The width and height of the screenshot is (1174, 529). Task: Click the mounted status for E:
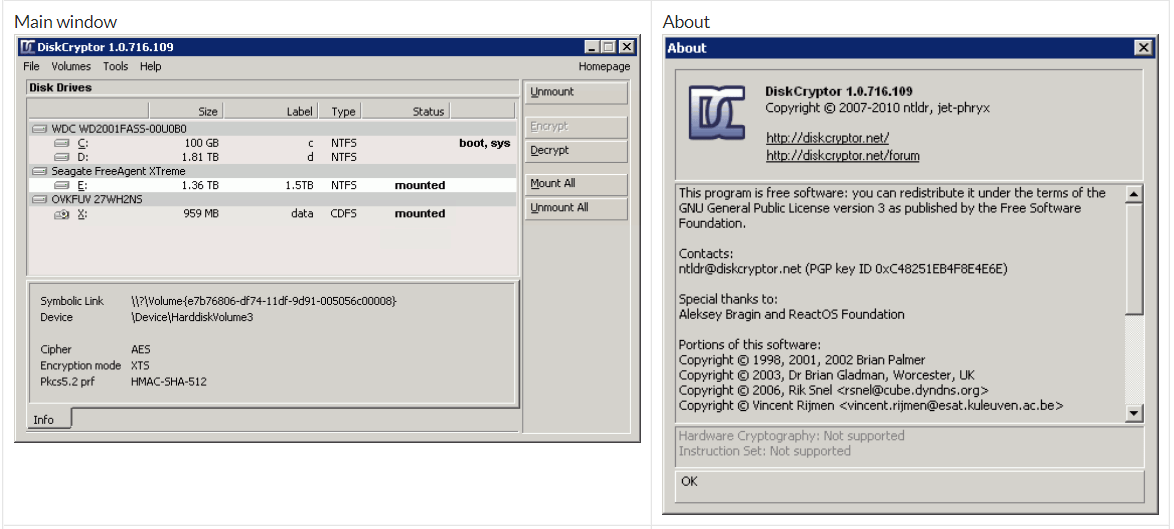pyautogui.click(x=420, y=186)
